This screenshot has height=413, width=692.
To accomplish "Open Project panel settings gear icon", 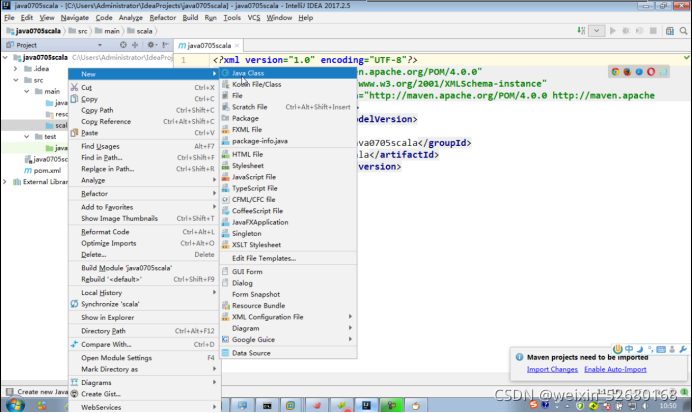I will pyautogui.click(x=151, y=45).
